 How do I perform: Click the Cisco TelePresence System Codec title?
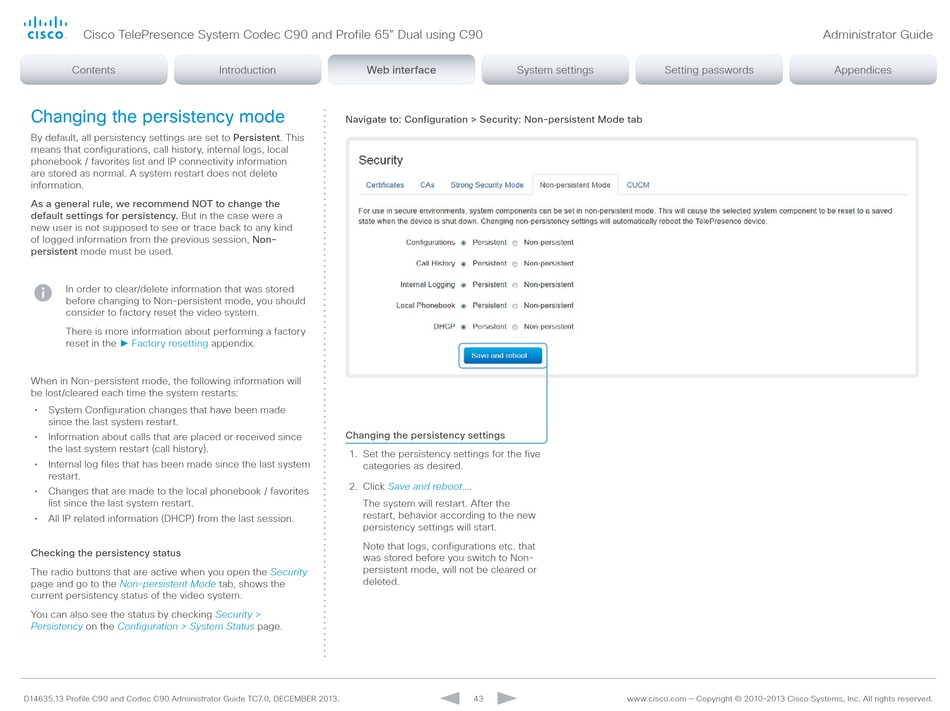pos(282,35)
